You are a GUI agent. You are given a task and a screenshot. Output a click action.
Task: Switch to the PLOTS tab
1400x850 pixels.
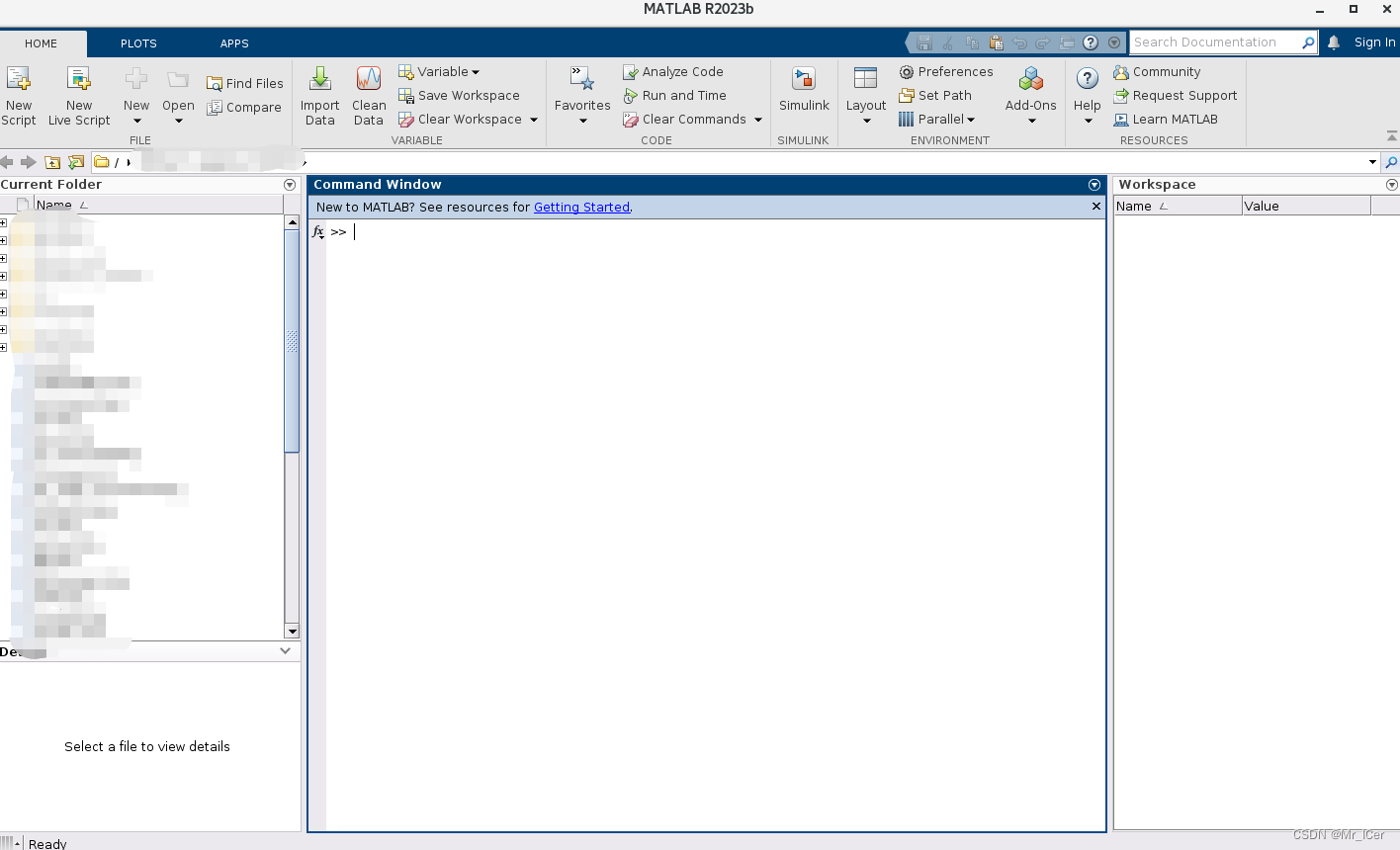[x=138, y=43]
